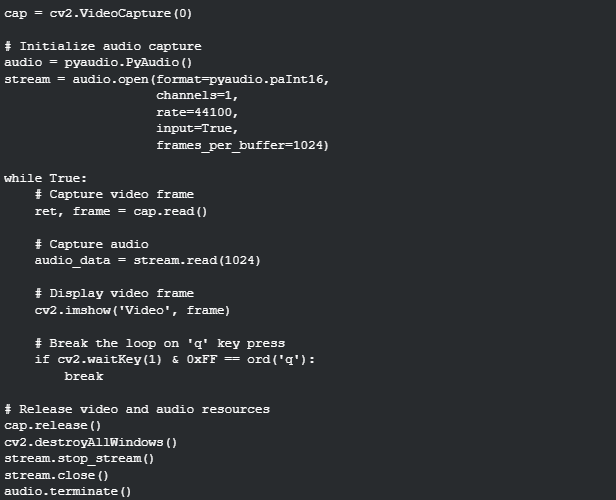Click the stream.stop_stream() line
Viewport: 616px width, 500px height.
click(80, 458)
